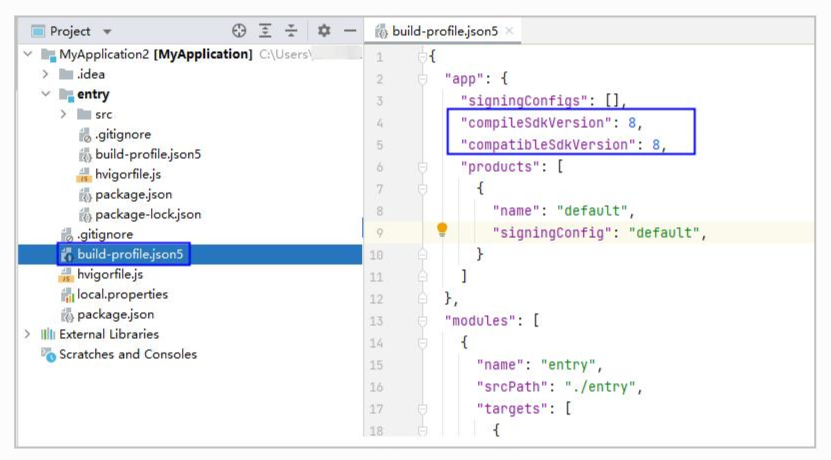831x460 pixels.
Task: Collapse the MyApplication2 root node
Action: (28, 54)
